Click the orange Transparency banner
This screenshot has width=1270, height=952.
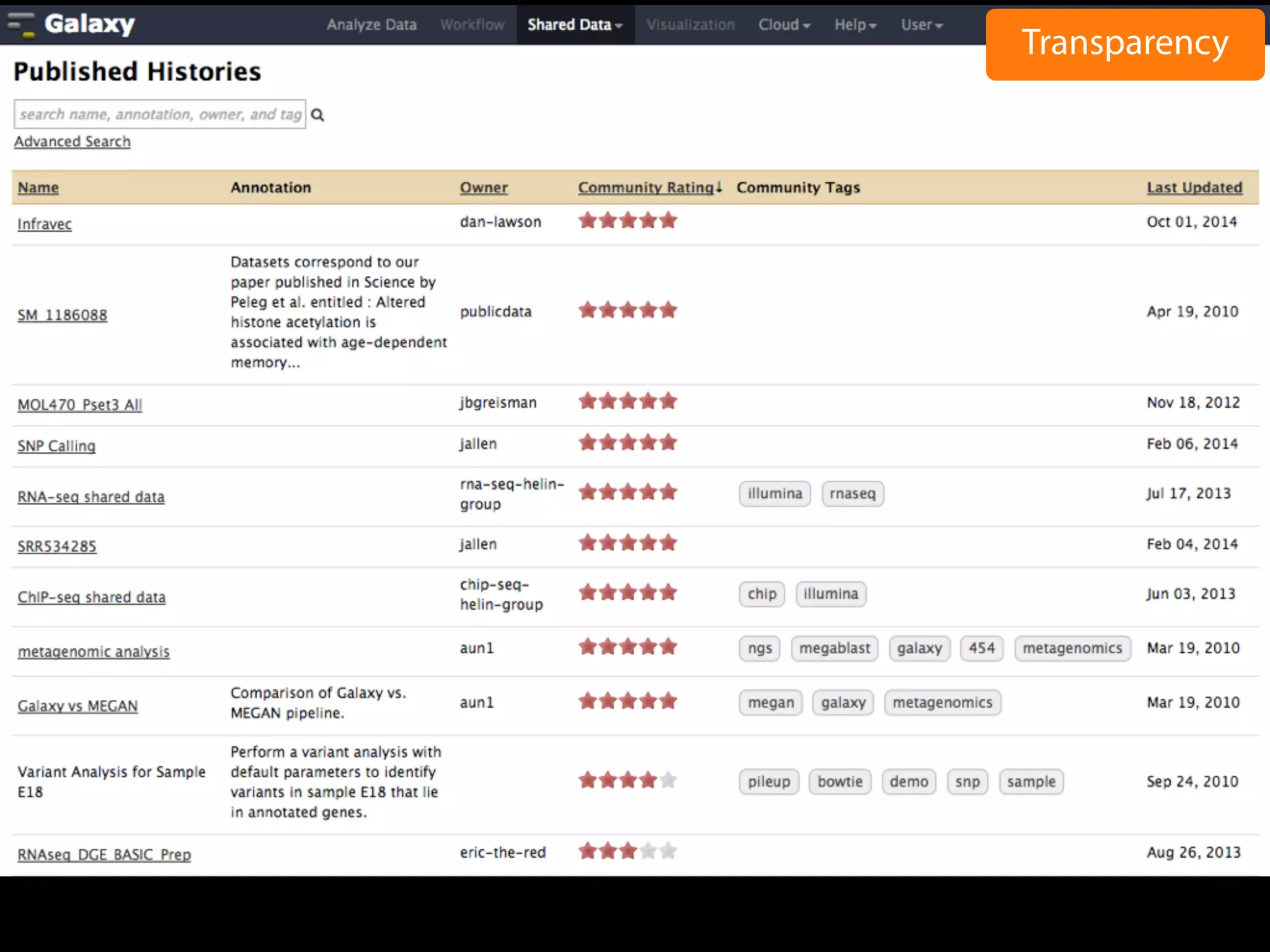[1124, 44]
